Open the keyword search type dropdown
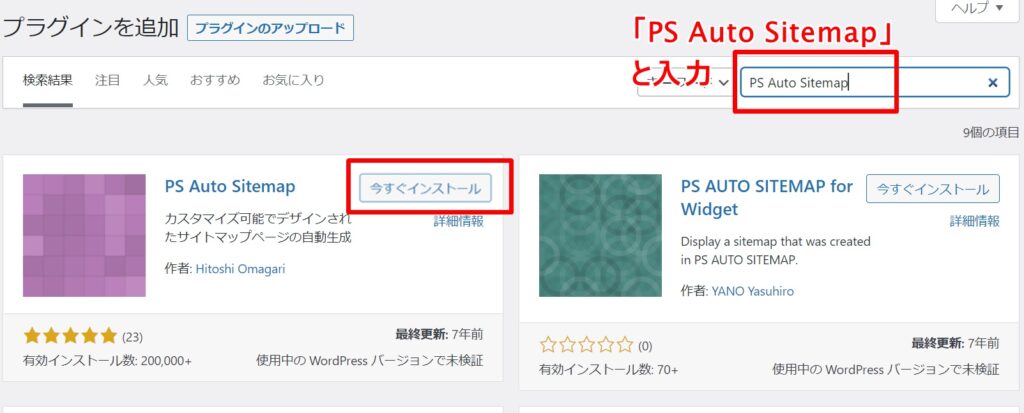 coord(685,82)
